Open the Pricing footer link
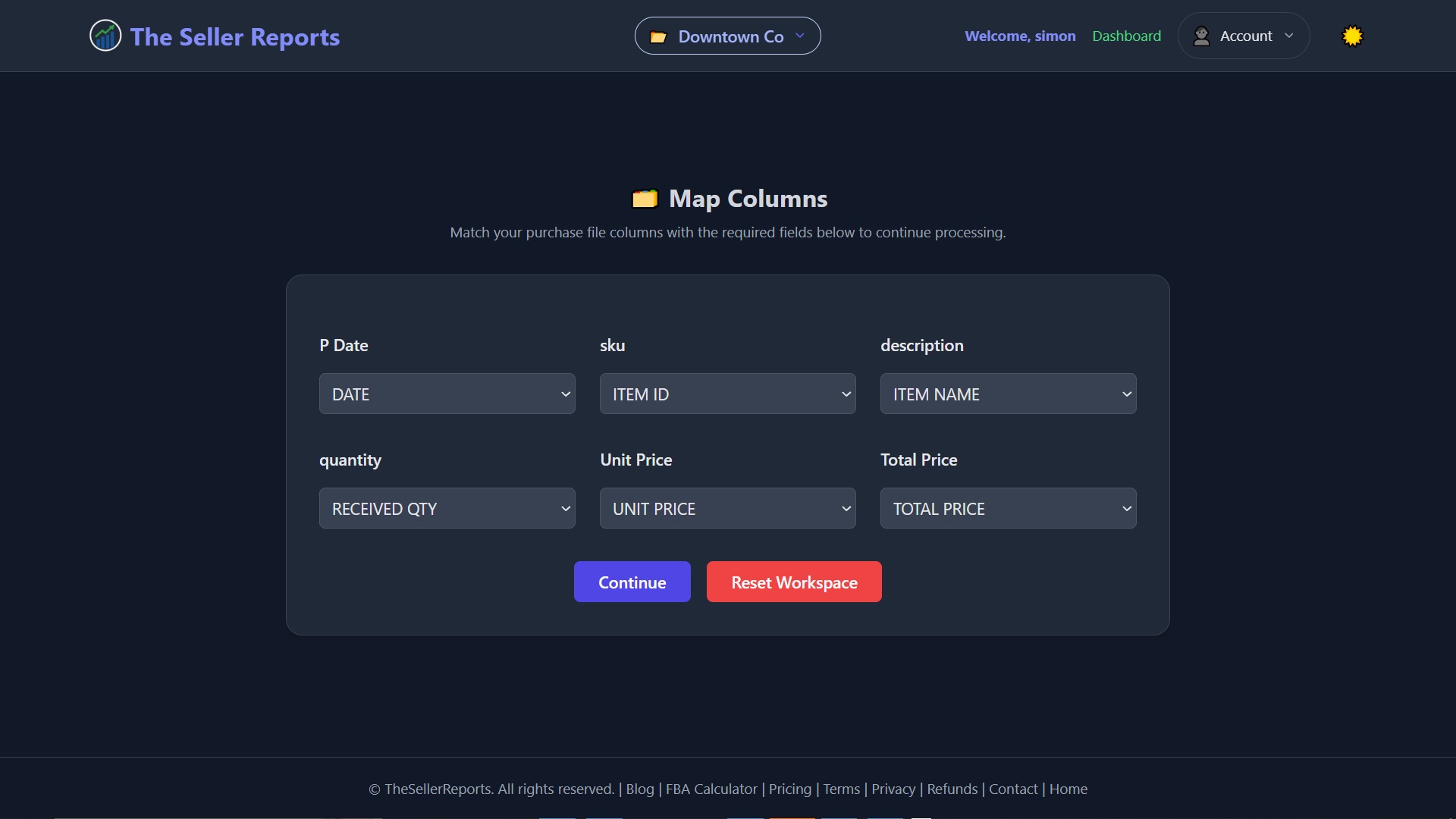The image size is (1456, 819). point(790,789)
